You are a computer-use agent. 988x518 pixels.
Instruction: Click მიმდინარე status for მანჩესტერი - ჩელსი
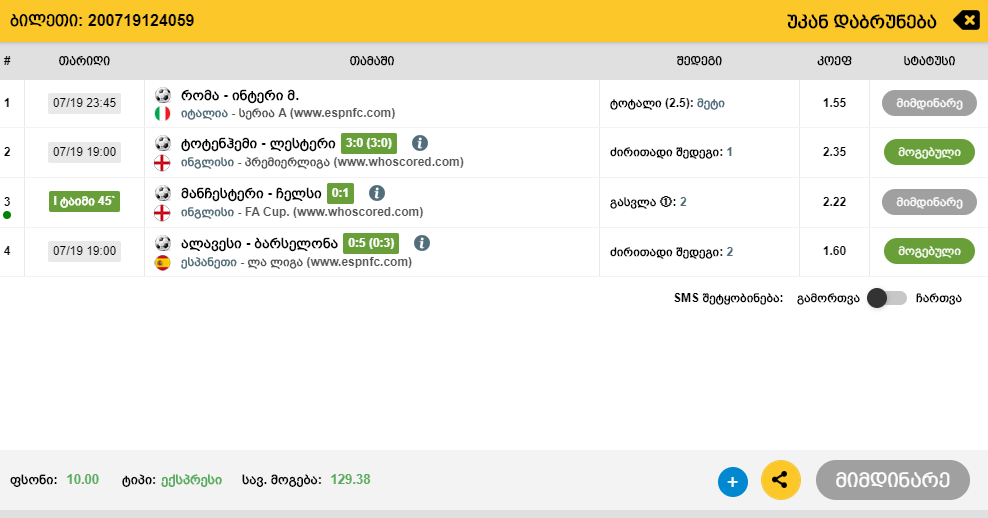929,202
